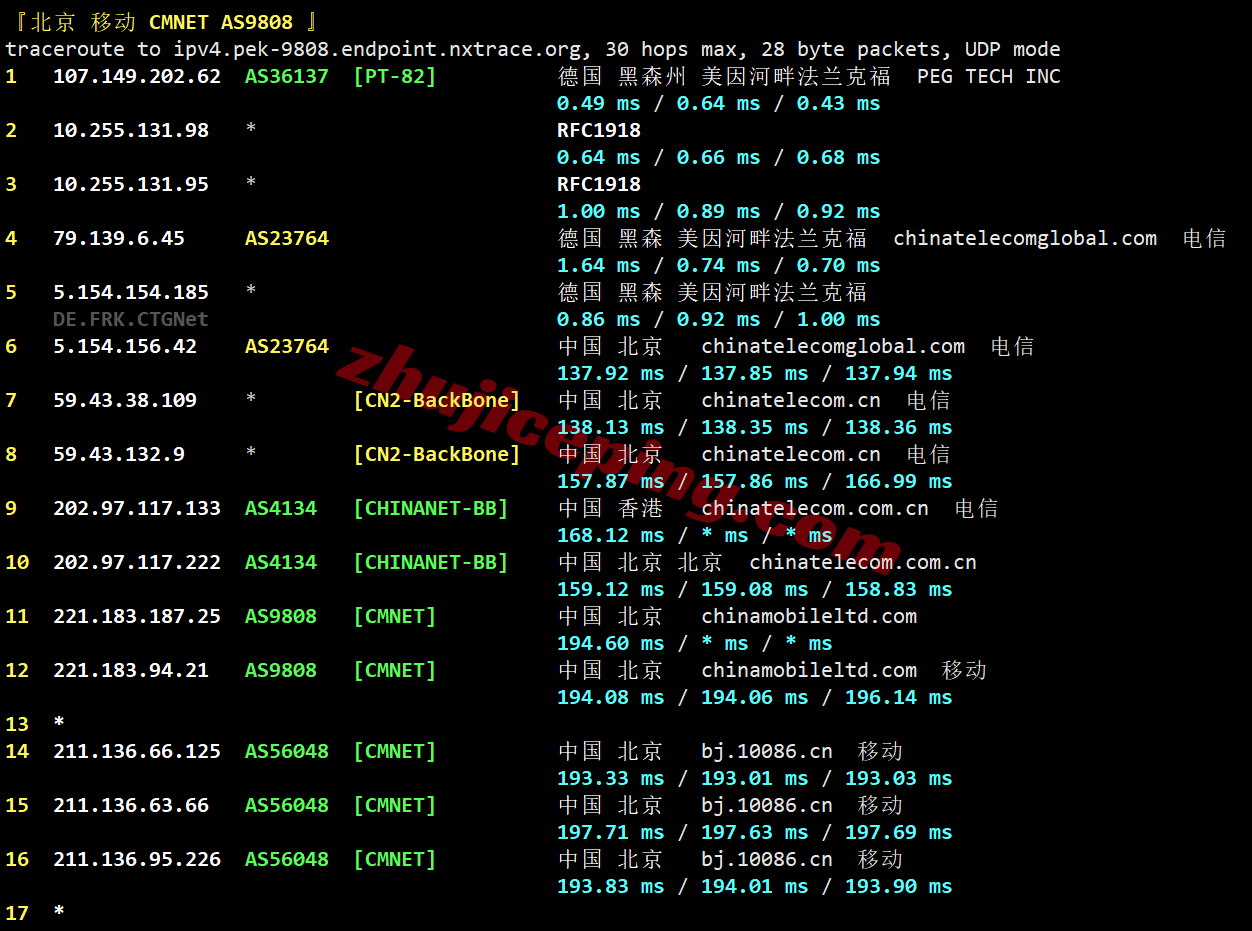The height and width of the screenshot is (931, 1252).
Task: Click the chinatelecomglobal.com text in hop 4
Action: (x=1025, y=238)
